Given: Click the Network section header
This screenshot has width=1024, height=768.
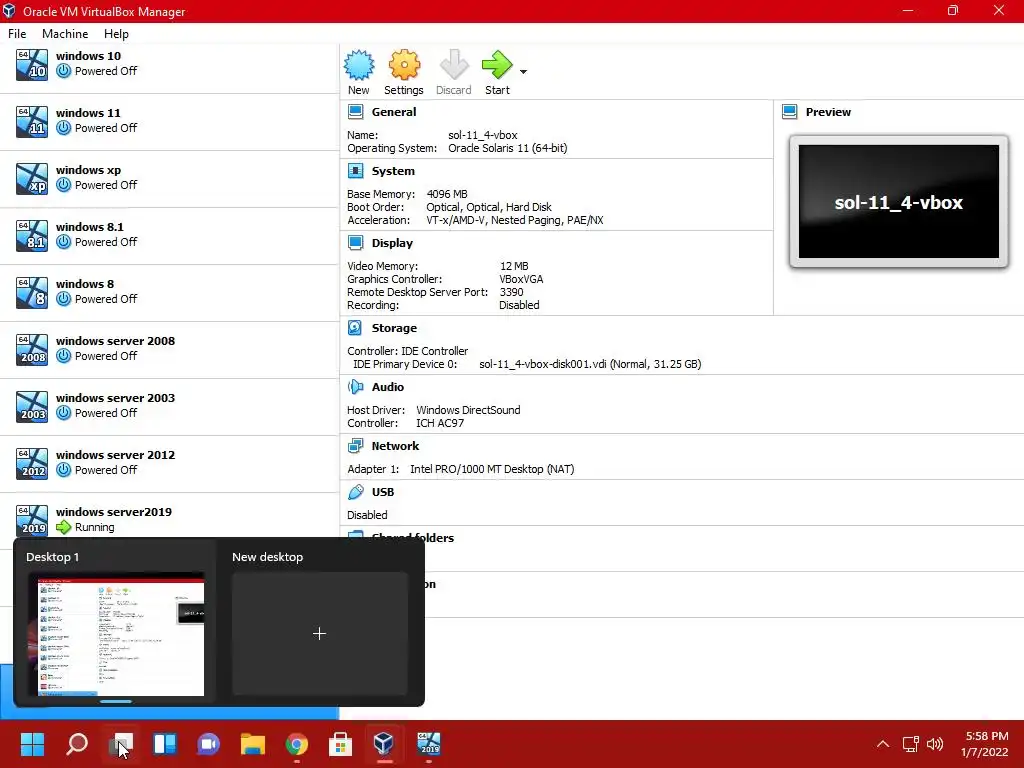Looking at the screenshot, I should click(x=395, y=446).
